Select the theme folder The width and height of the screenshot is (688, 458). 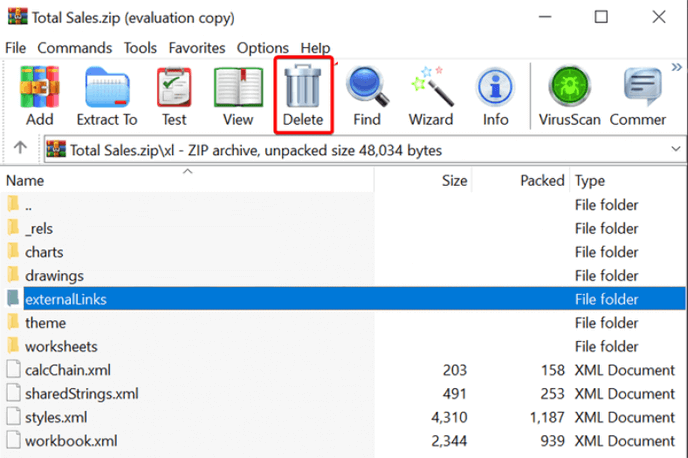[344, 323]
